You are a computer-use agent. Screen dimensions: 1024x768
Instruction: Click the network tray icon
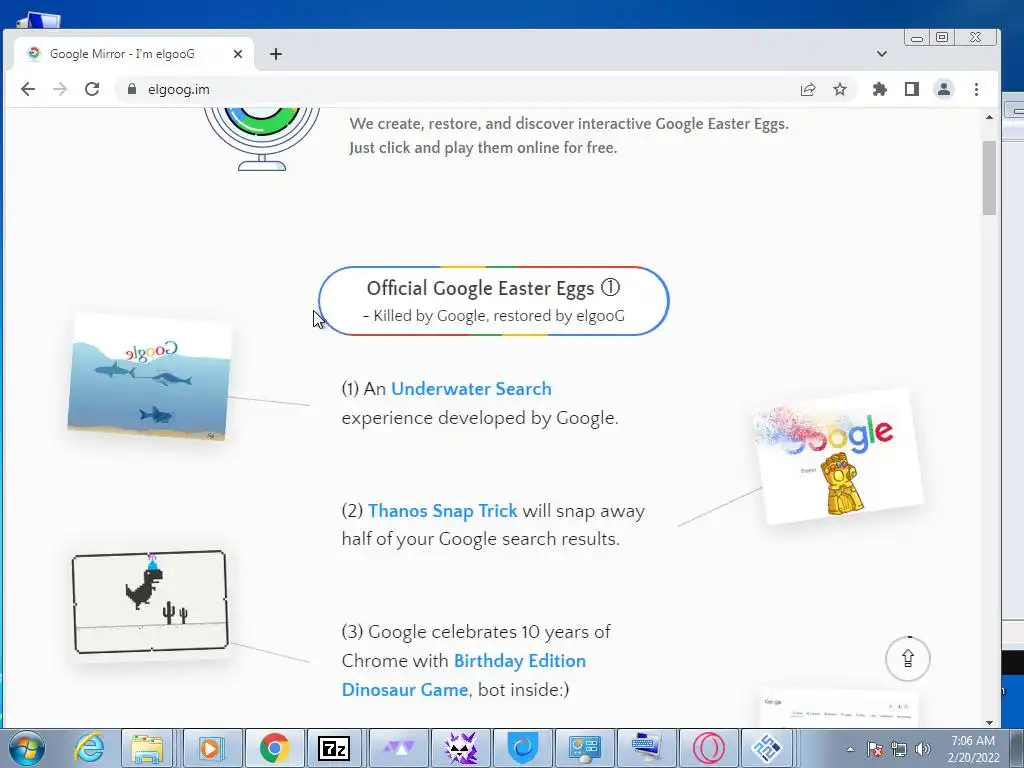899,749
